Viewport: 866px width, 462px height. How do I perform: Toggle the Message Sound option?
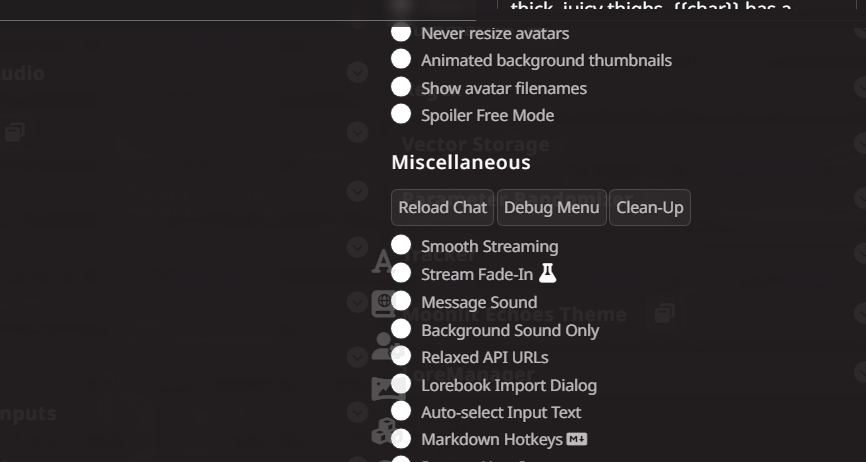401,301
